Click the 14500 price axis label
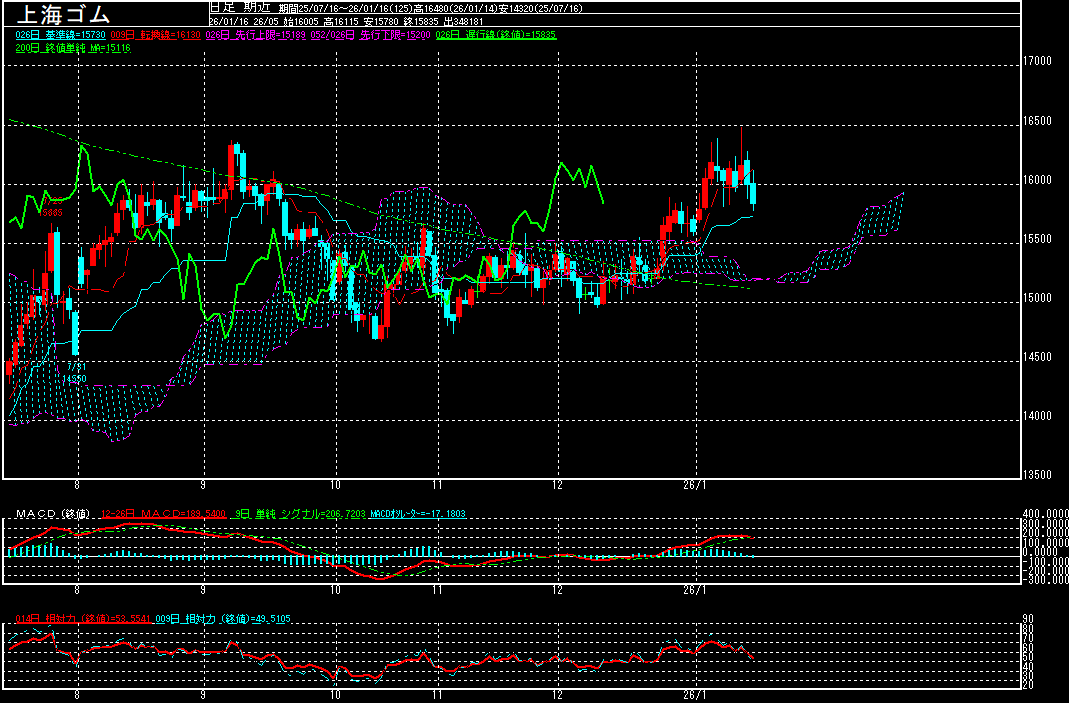 (x=1038, y=357)
